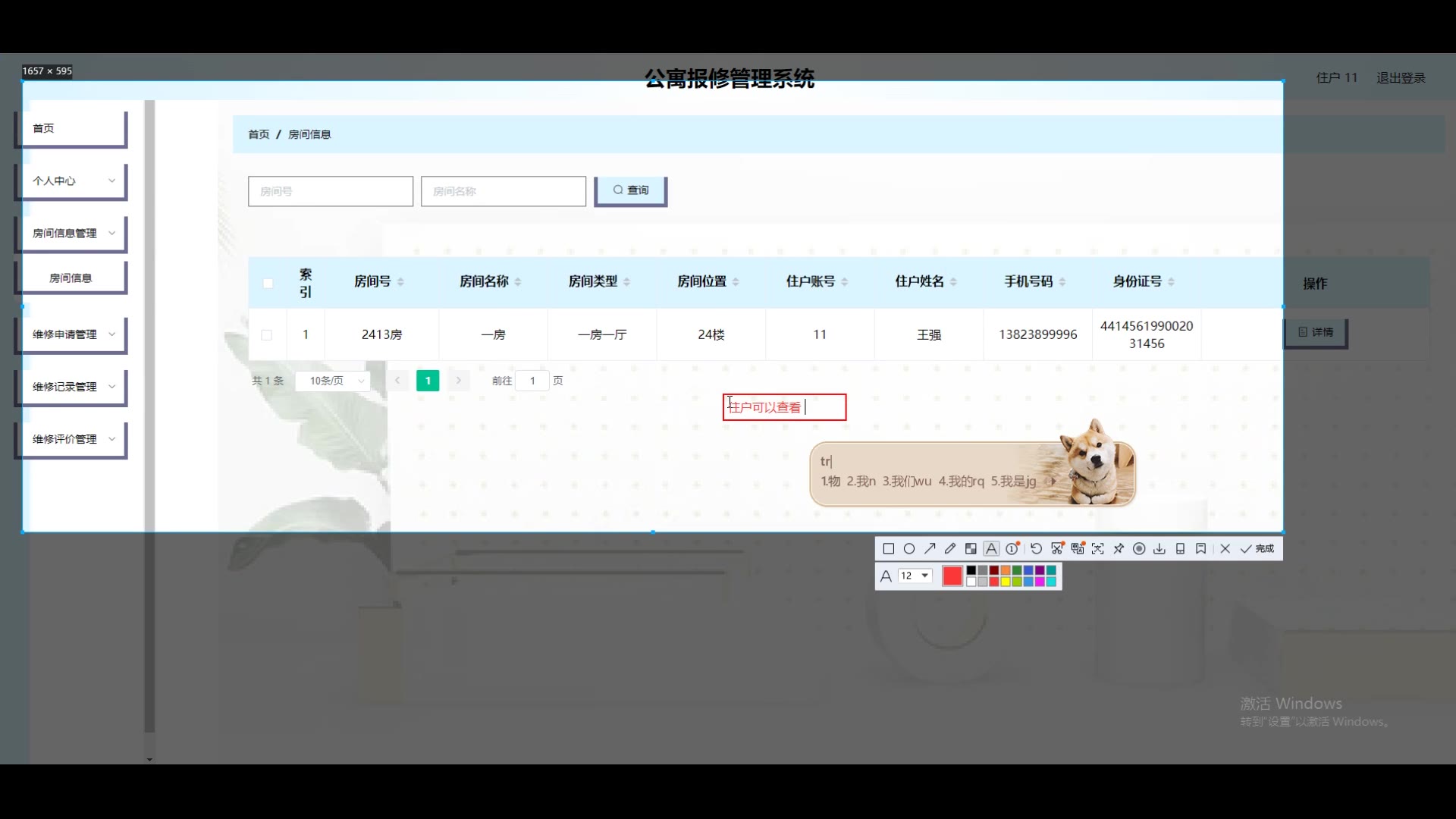Sort by 手机号码 column

1062,282
